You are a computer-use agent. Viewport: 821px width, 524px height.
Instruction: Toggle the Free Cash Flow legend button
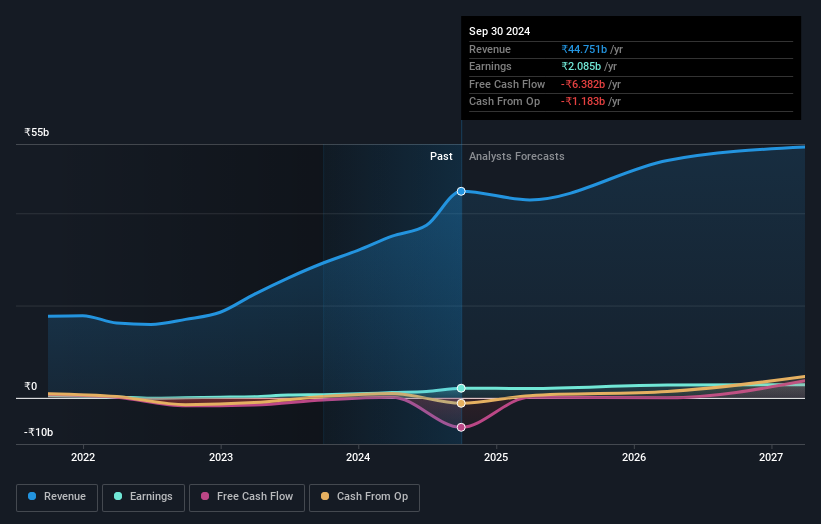[x=247, y=497]
